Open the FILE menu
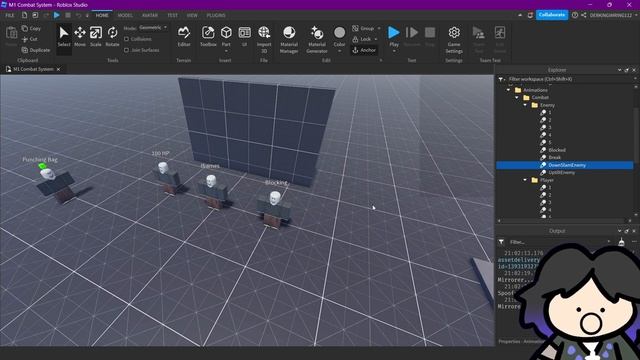 10,15
